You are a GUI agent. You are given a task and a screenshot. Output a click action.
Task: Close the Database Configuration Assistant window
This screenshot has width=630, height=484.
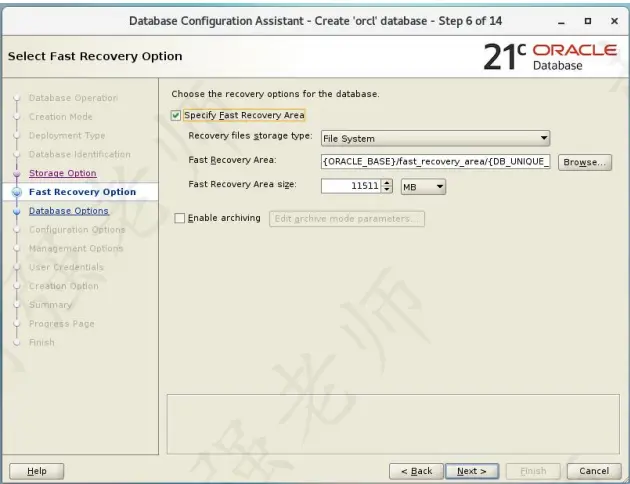(x=614, y=21)
